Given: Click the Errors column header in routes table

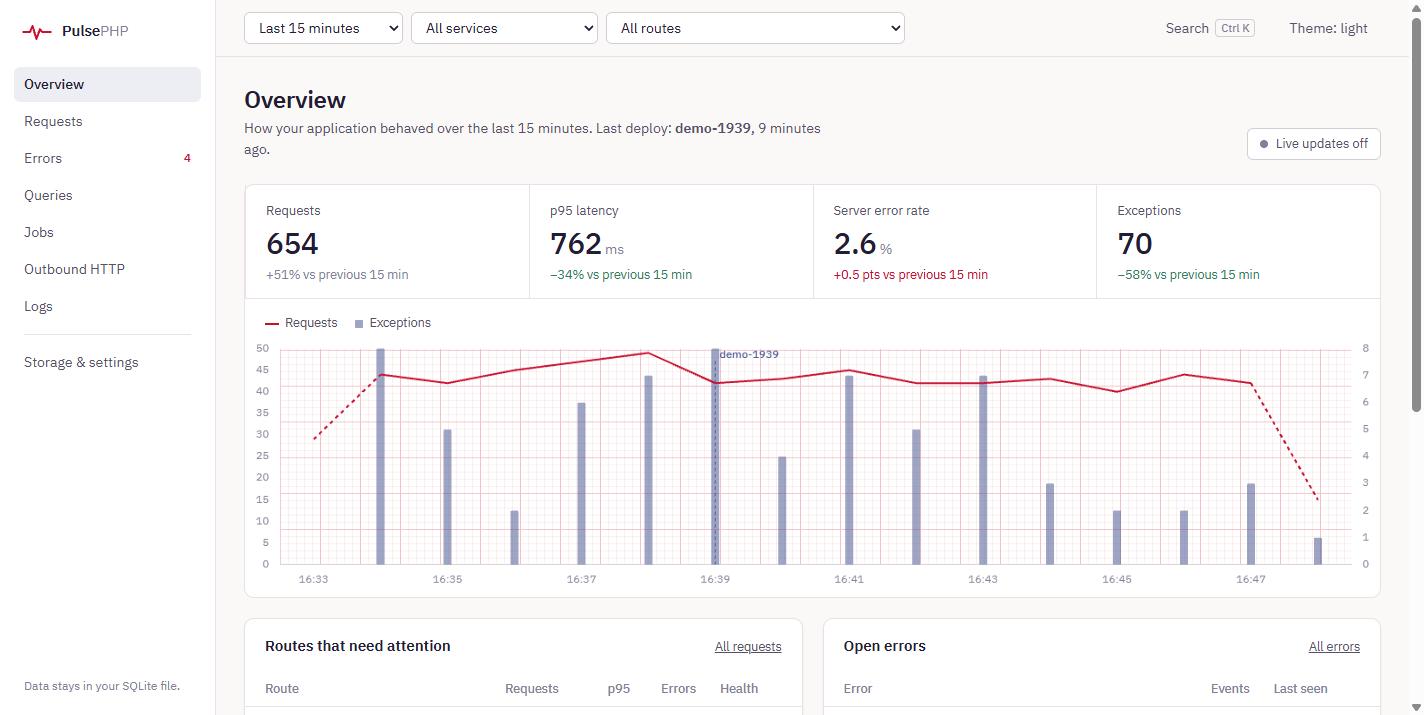Looking at the screenshot, I should tap(678, 689).
